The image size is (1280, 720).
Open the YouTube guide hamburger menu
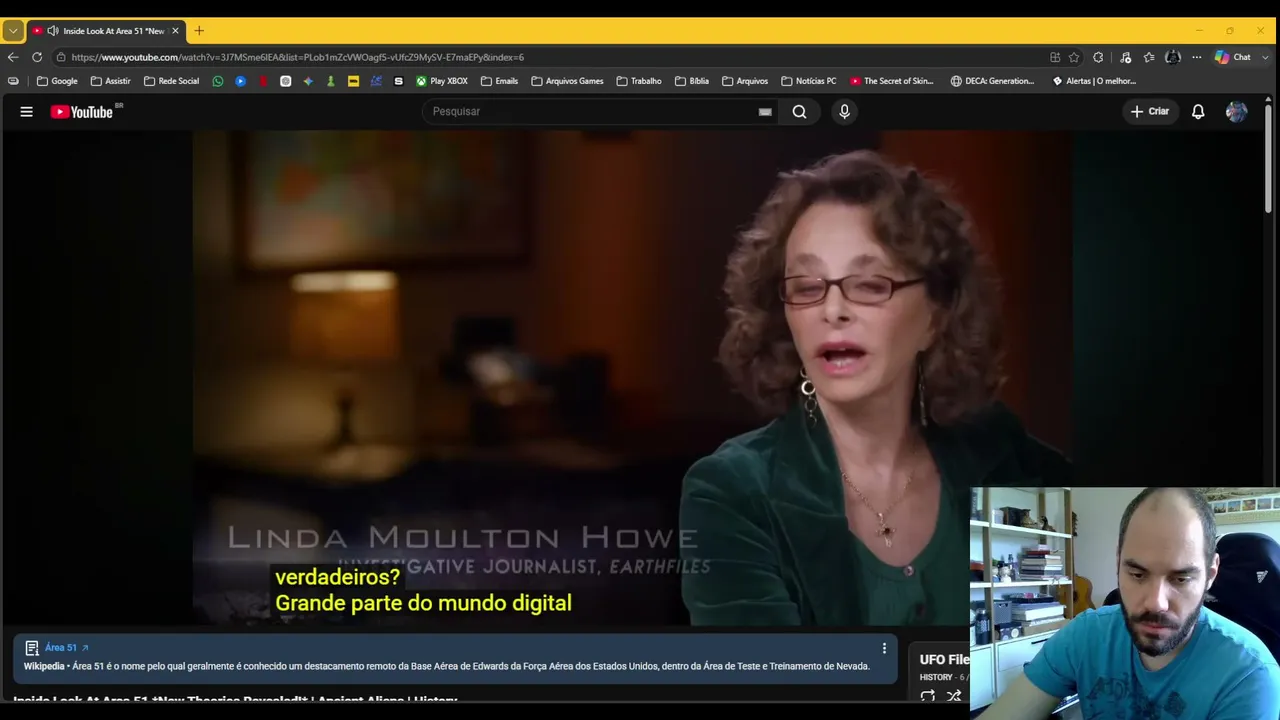(x=27, y=112)
